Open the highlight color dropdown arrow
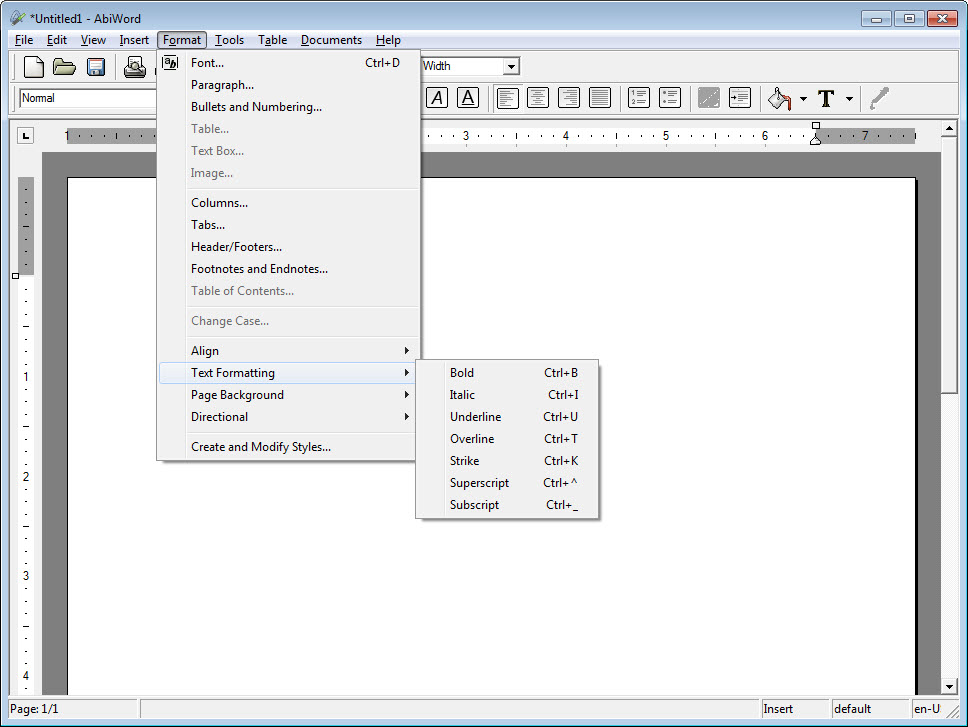The image size is (968, 727). [x=803, y=99]
